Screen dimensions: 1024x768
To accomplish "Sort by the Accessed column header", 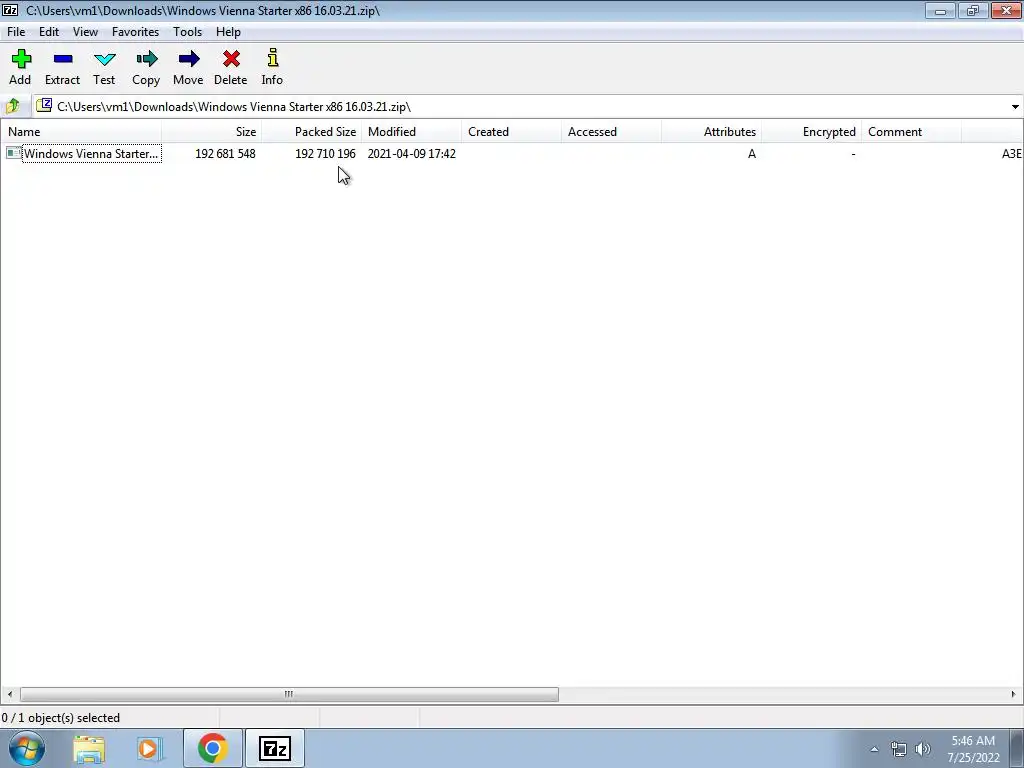I will pos(611,131).
